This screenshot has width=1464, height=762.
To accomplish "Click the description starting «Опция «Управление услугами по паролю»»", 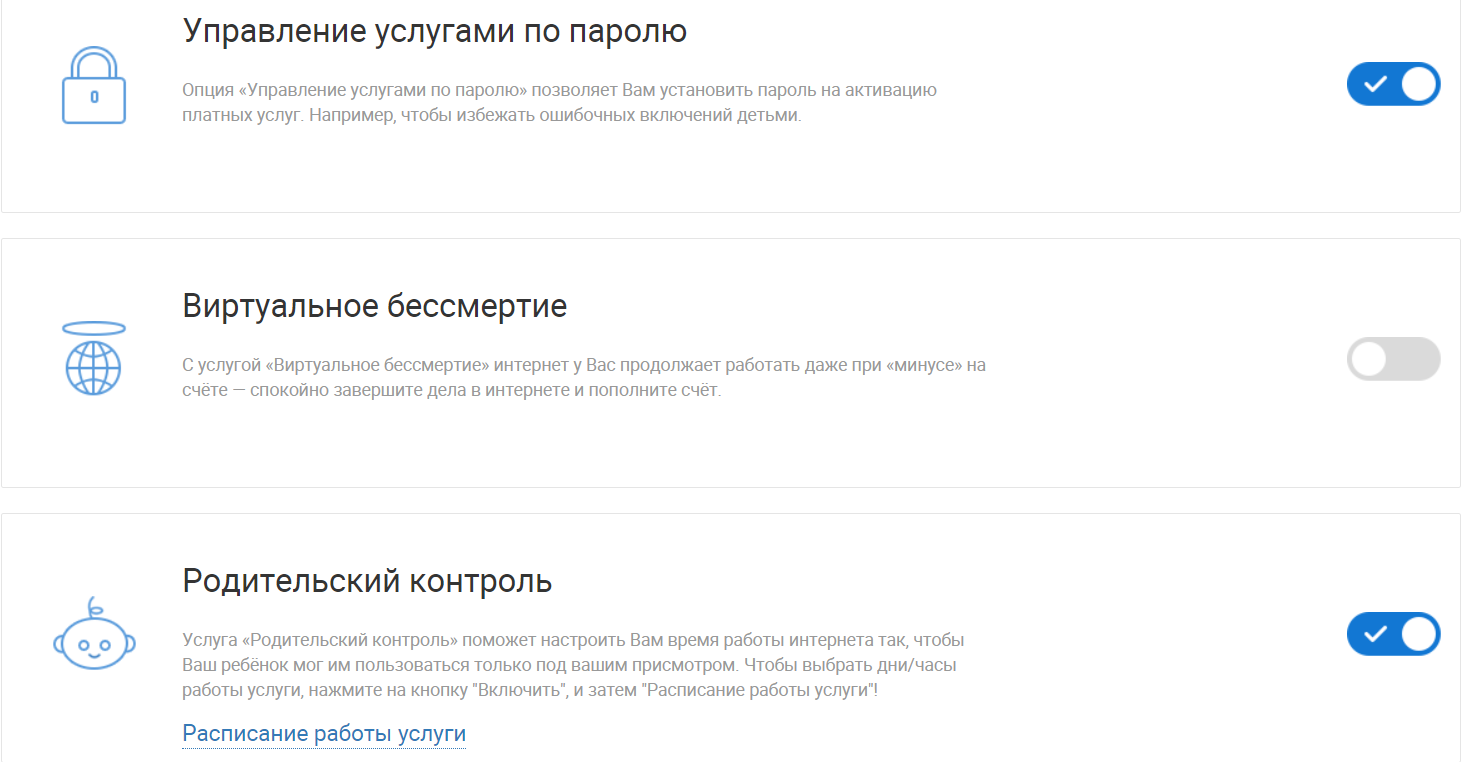I will pos(559,102).
